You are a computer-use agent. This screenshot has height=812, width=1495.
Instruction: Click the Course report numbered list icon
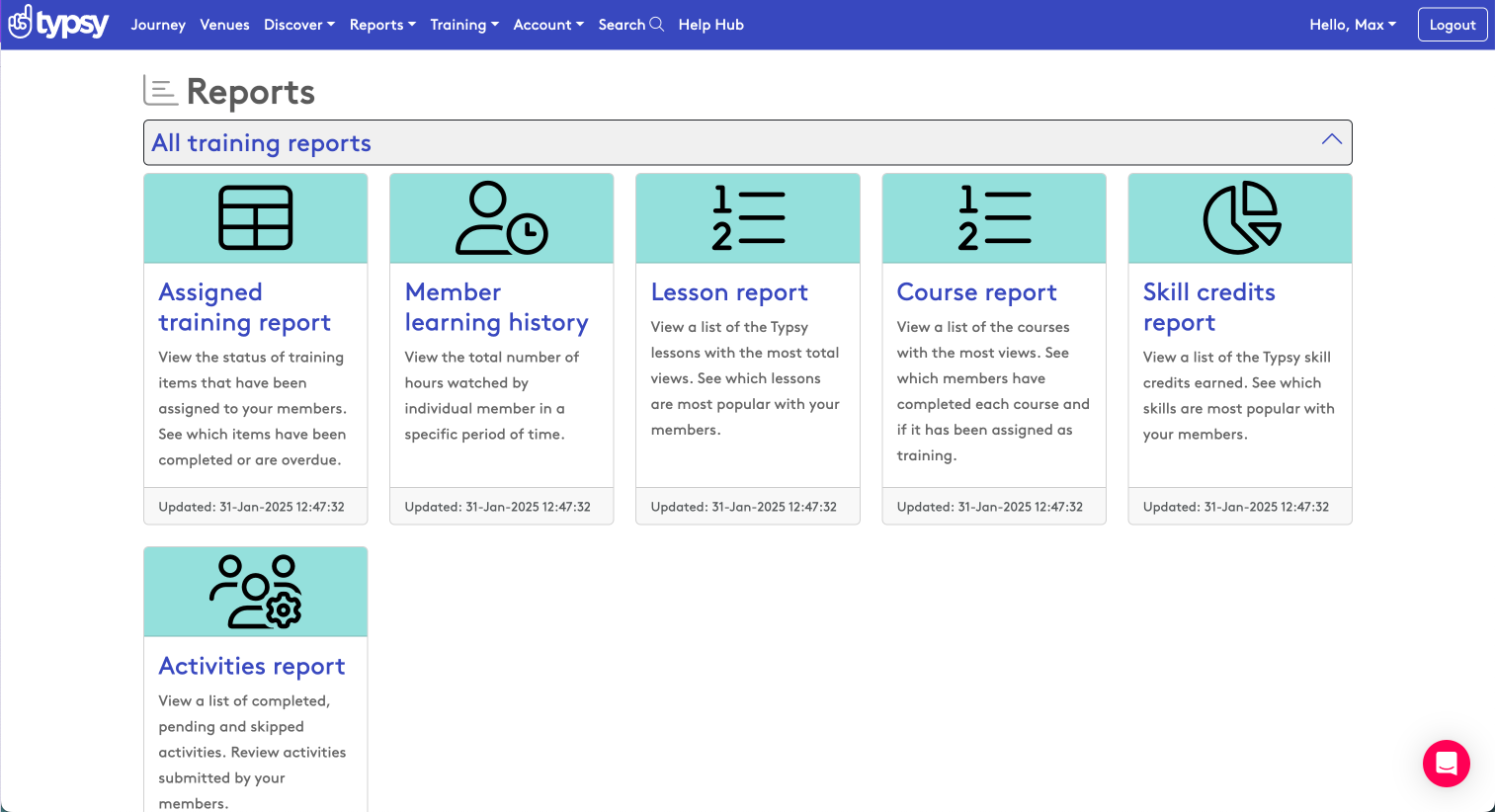click(x=994, y=217)
